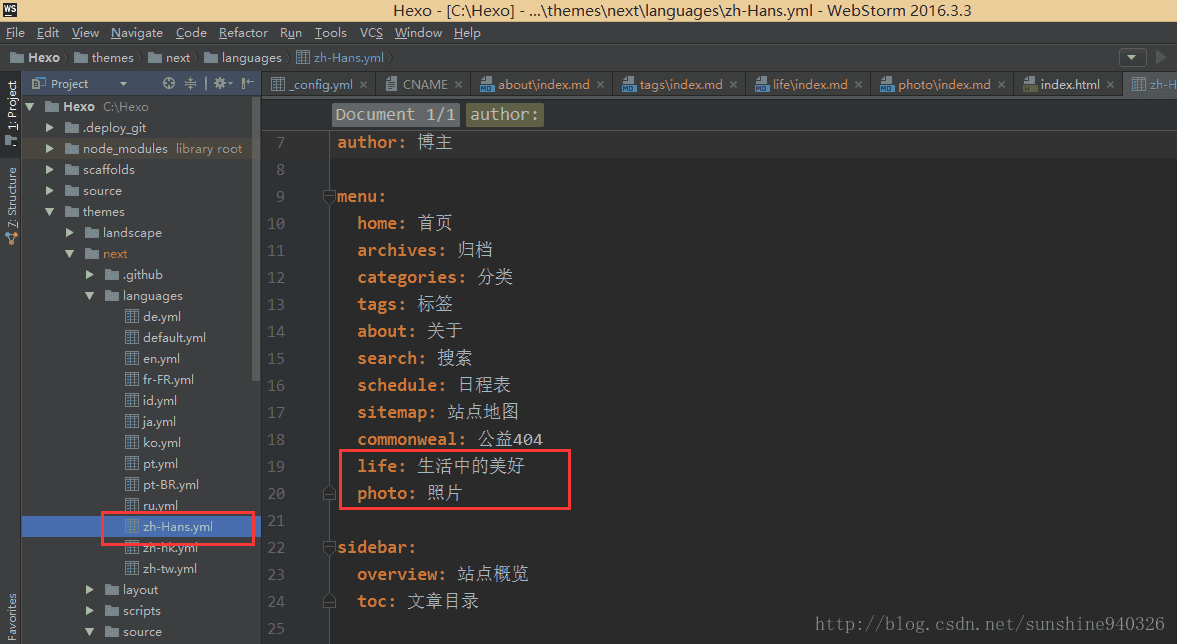The height and width of the screenshot is (644, 1177).
Task: Open the Code menu
Action: click(191, 33)
